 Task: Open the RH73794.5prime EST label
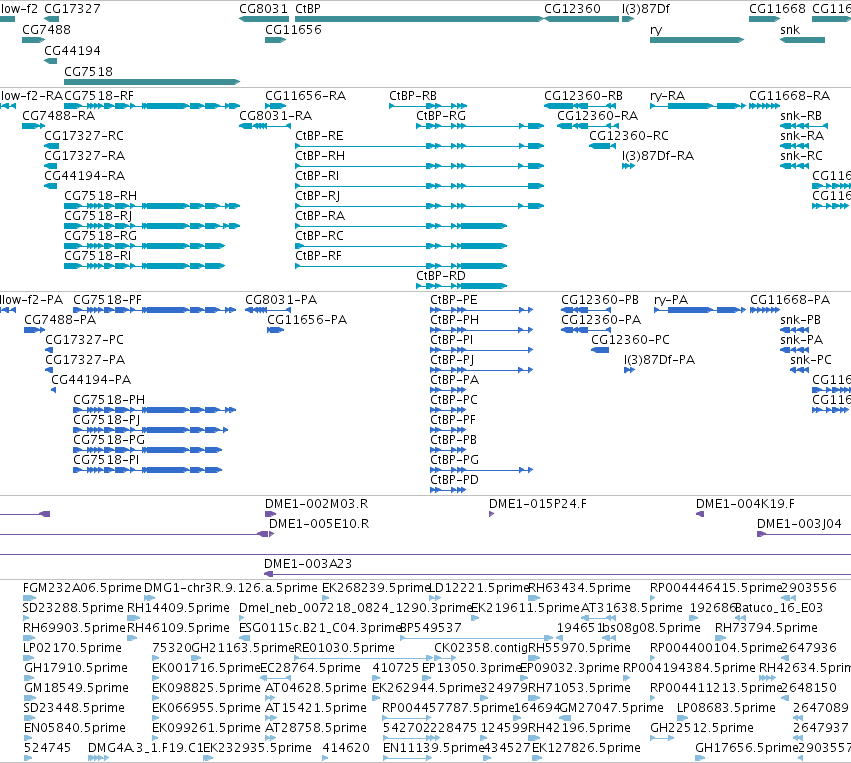(766, 628)
